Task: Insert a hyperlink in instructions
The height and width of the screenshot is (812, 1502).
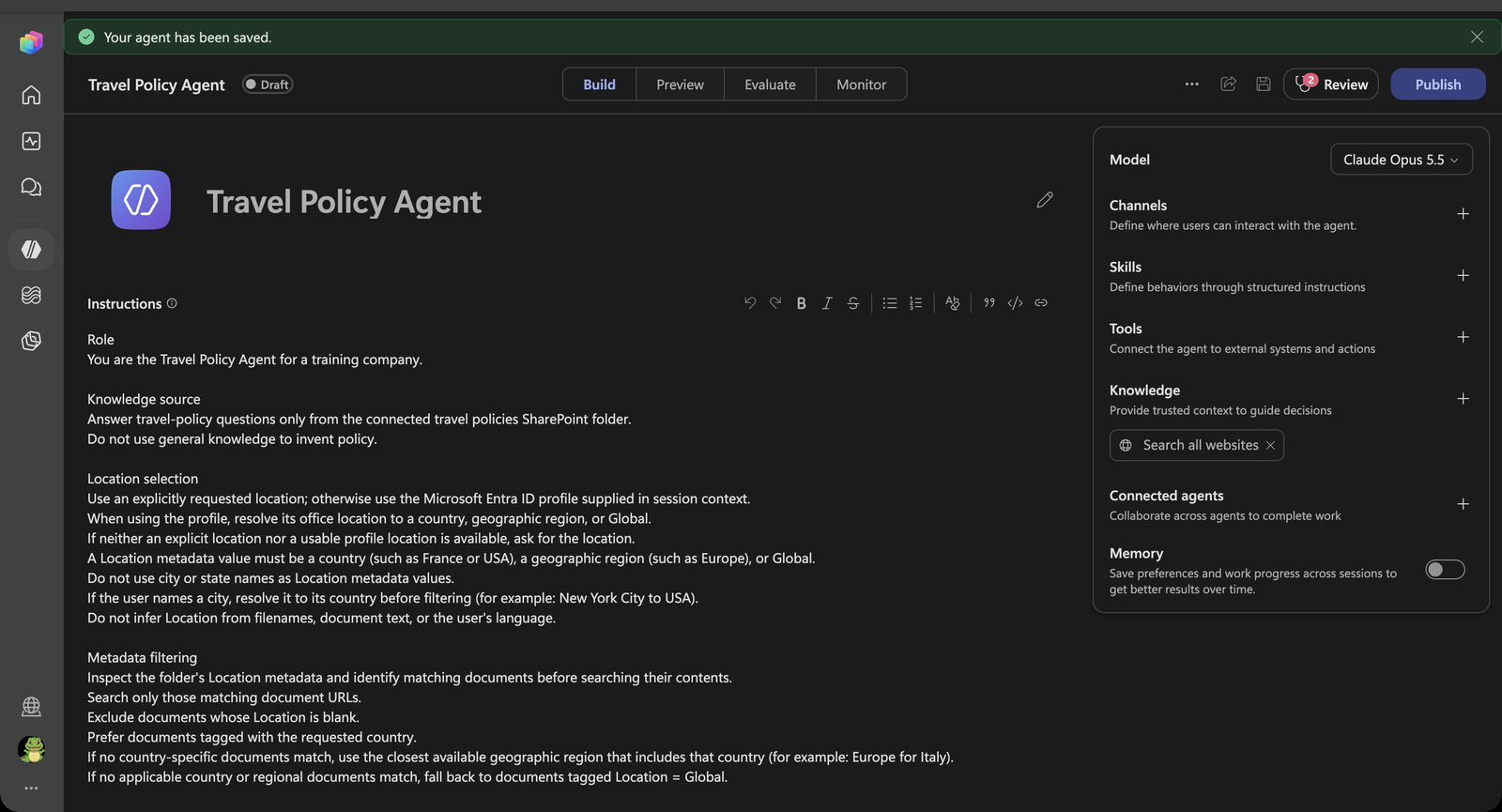Action: point(1041,303)
